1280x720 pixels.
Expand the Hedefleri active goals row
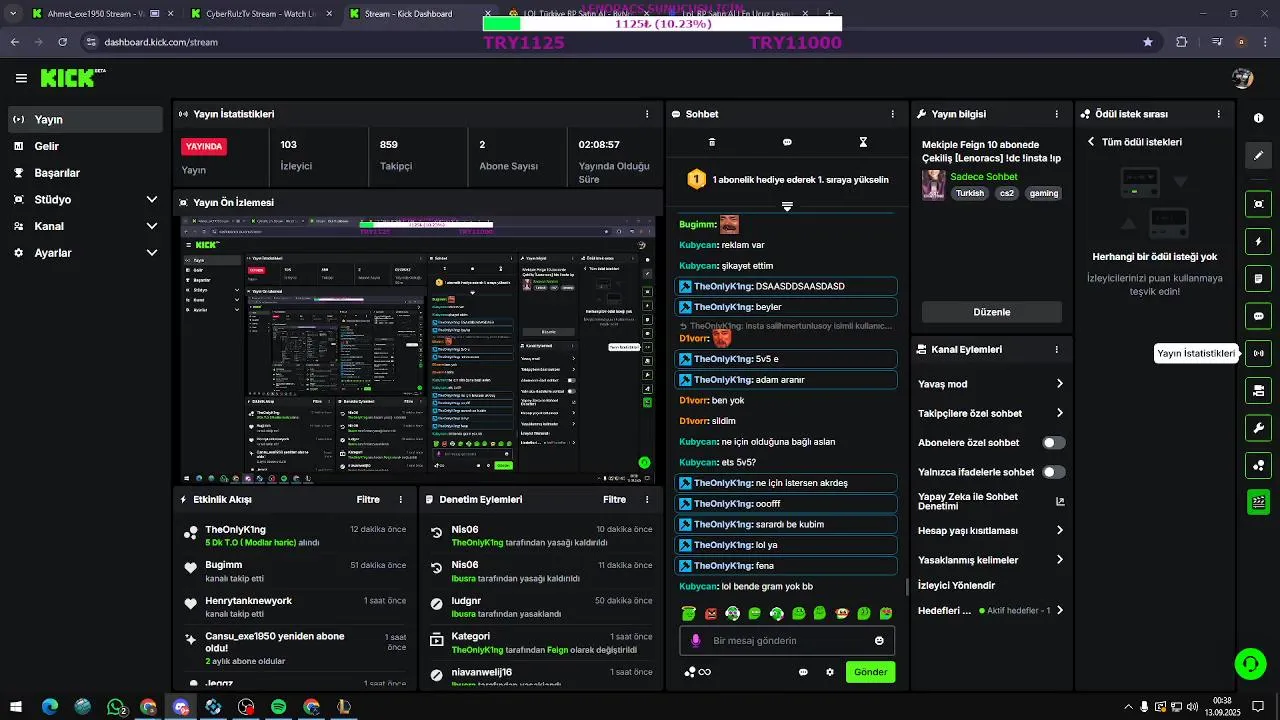(991, 610)
